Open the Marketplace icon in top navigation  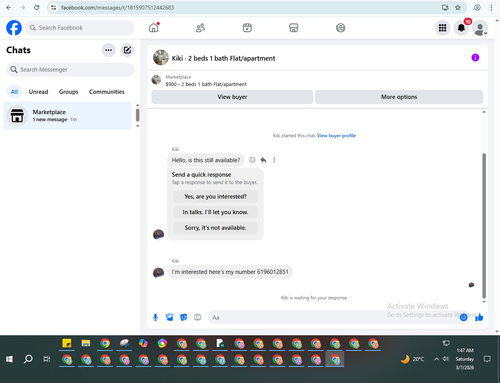pos(294,28)
